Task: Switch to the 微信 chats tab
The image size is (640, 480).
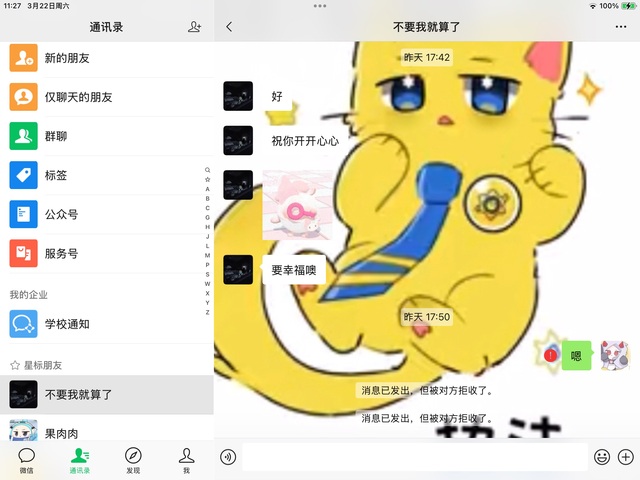Action: point(27,461)
